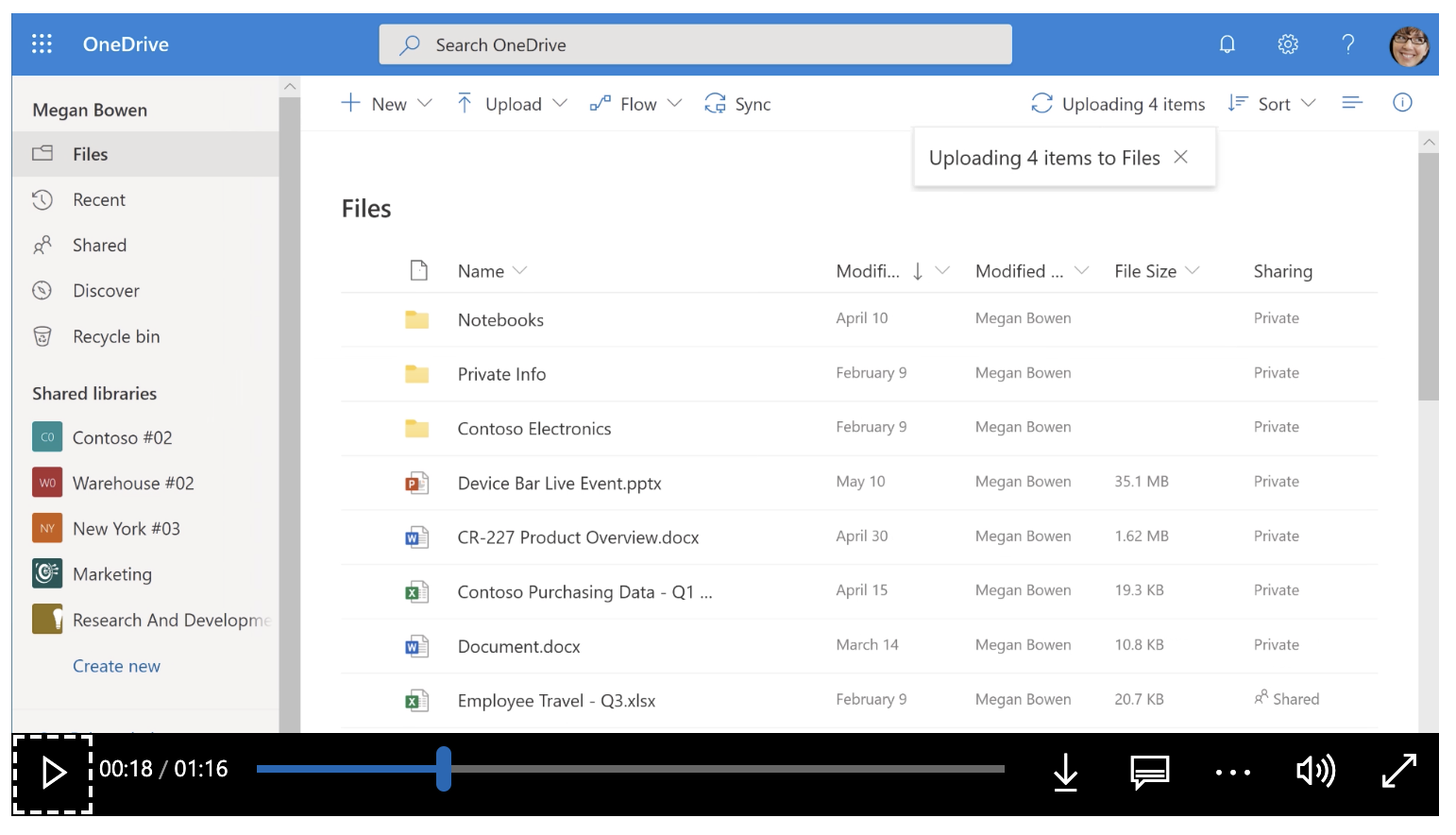Open CR-227 Product Overview.docx
Image resolution: width=1456 pixels, height=835 pixels.
[578, 537]
